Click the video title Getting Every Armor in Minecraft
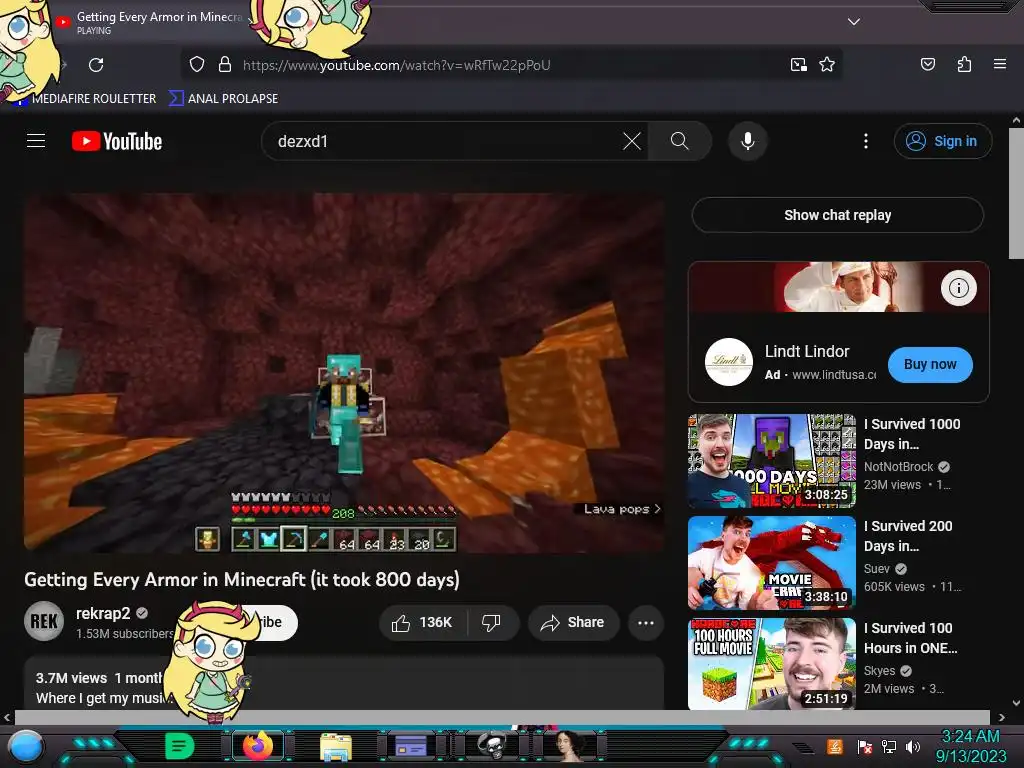 pos(242,579)
